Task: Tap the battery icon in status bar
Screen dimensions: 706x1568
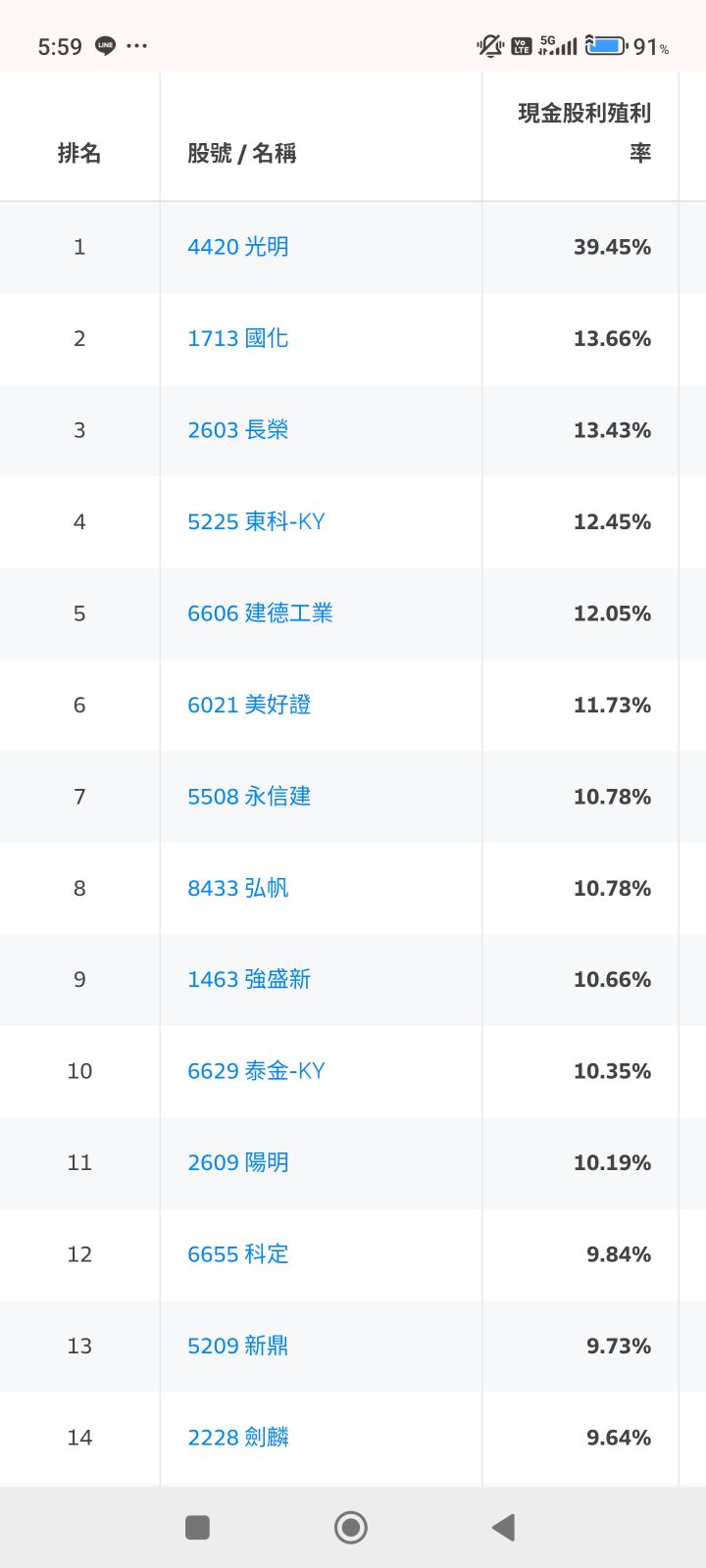Action: pyautogui.click(x=606, y=46)
